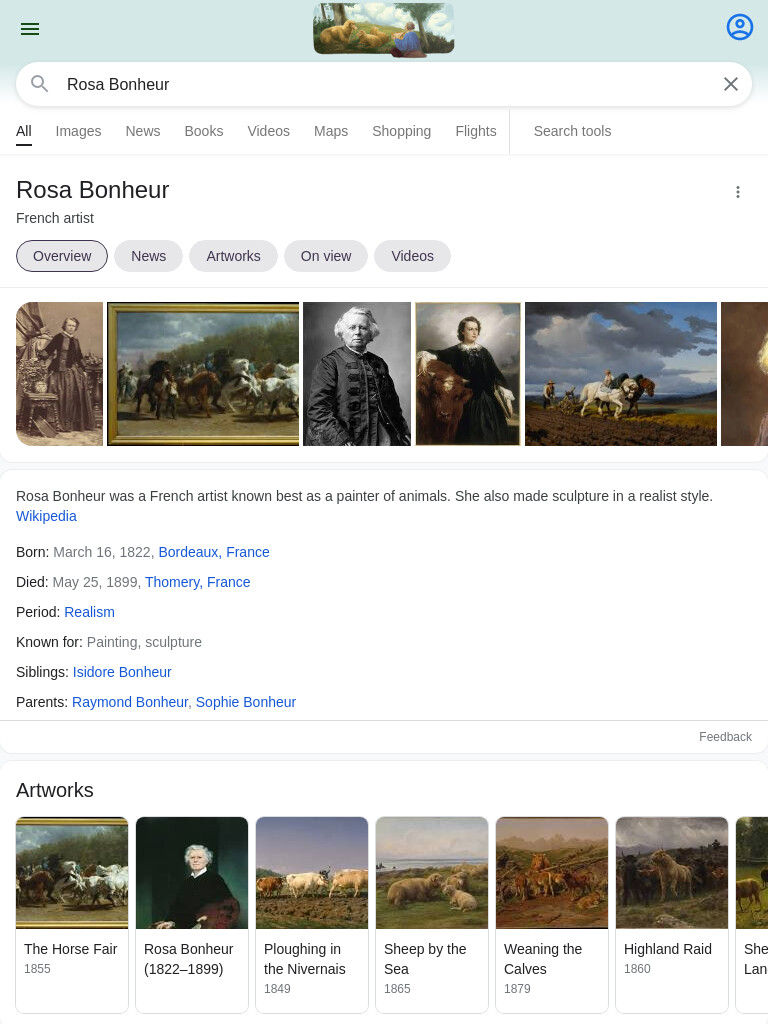This screenshot has width=768, height=1024.
Task: Switch to the Images search tab
Action: coord(78,131)
